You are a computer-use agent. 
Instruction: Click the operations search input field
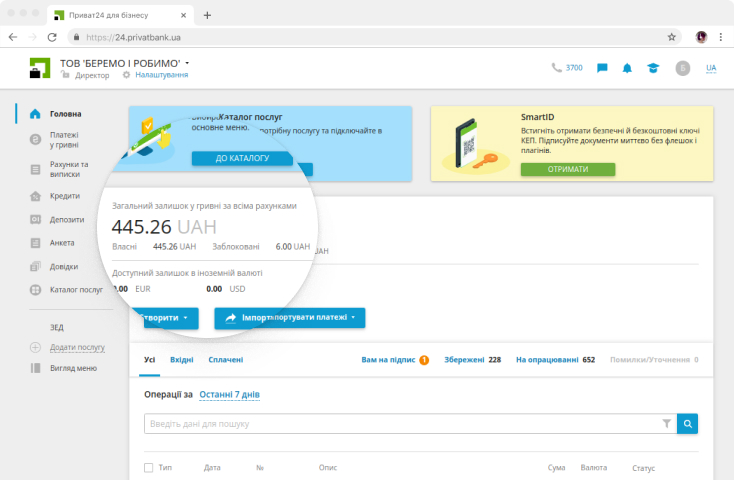pos(400,424)
